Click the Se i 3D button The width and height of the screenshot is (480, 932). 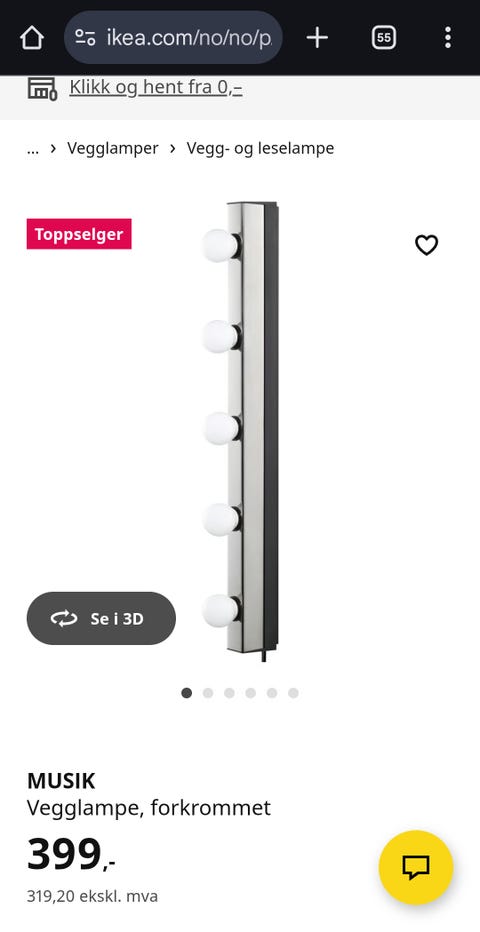click(x=101, y=618)
